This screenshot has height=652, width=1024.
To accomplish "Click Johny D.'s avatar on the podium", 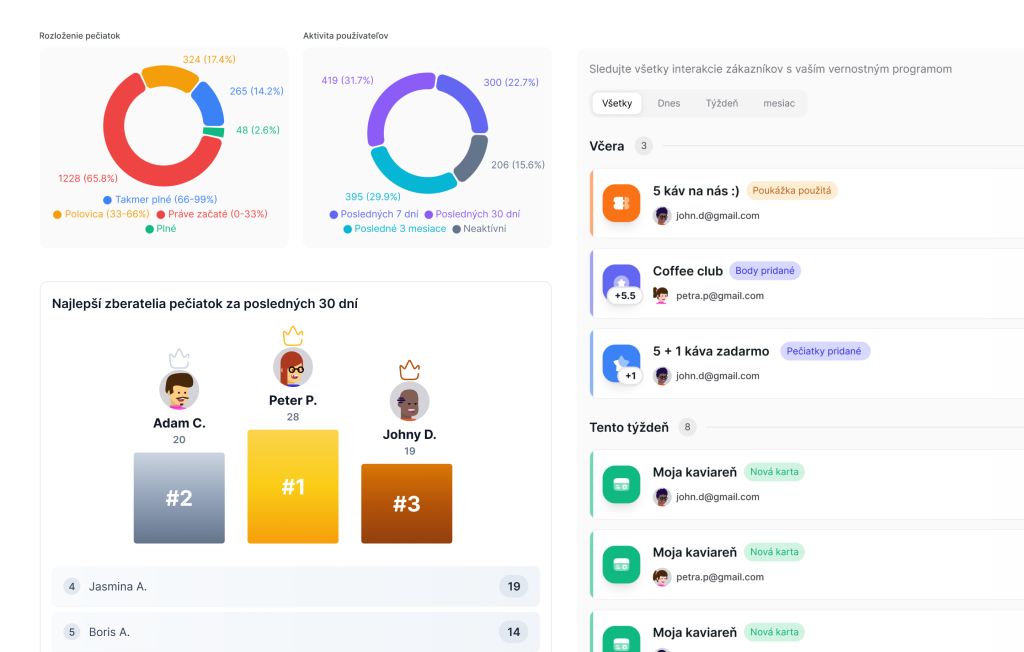I will coord(409,402).
